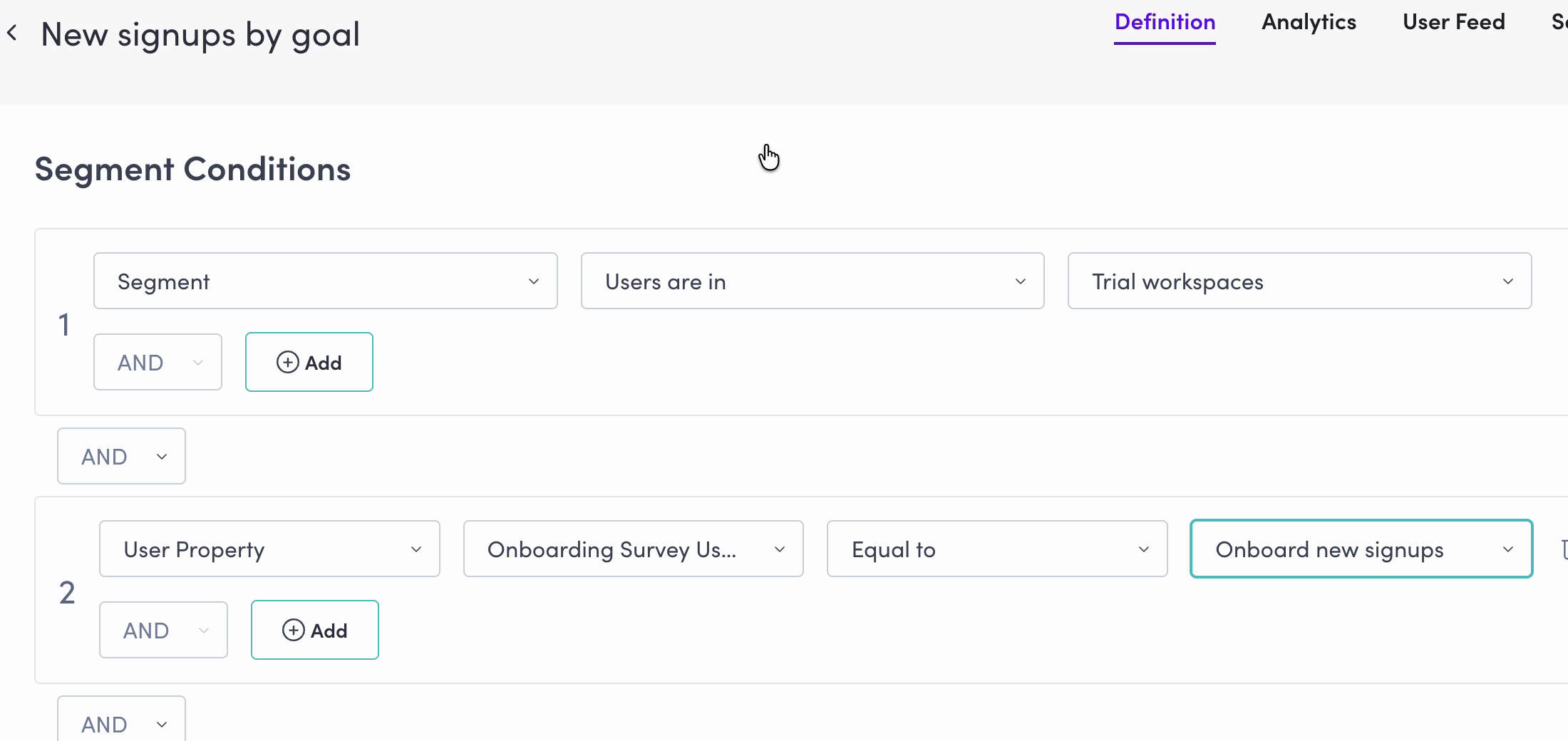1568x741 pixels.
Task: Open the User Feed tab
Action: click(1453, 22)
